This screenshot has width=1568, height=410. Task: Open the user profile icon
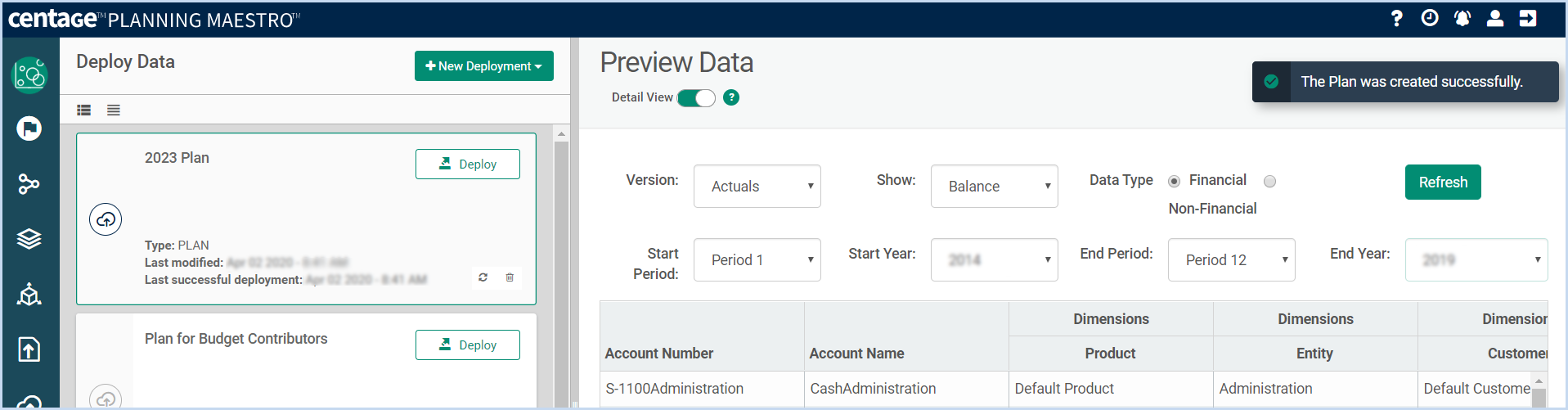coord(1495,18)
